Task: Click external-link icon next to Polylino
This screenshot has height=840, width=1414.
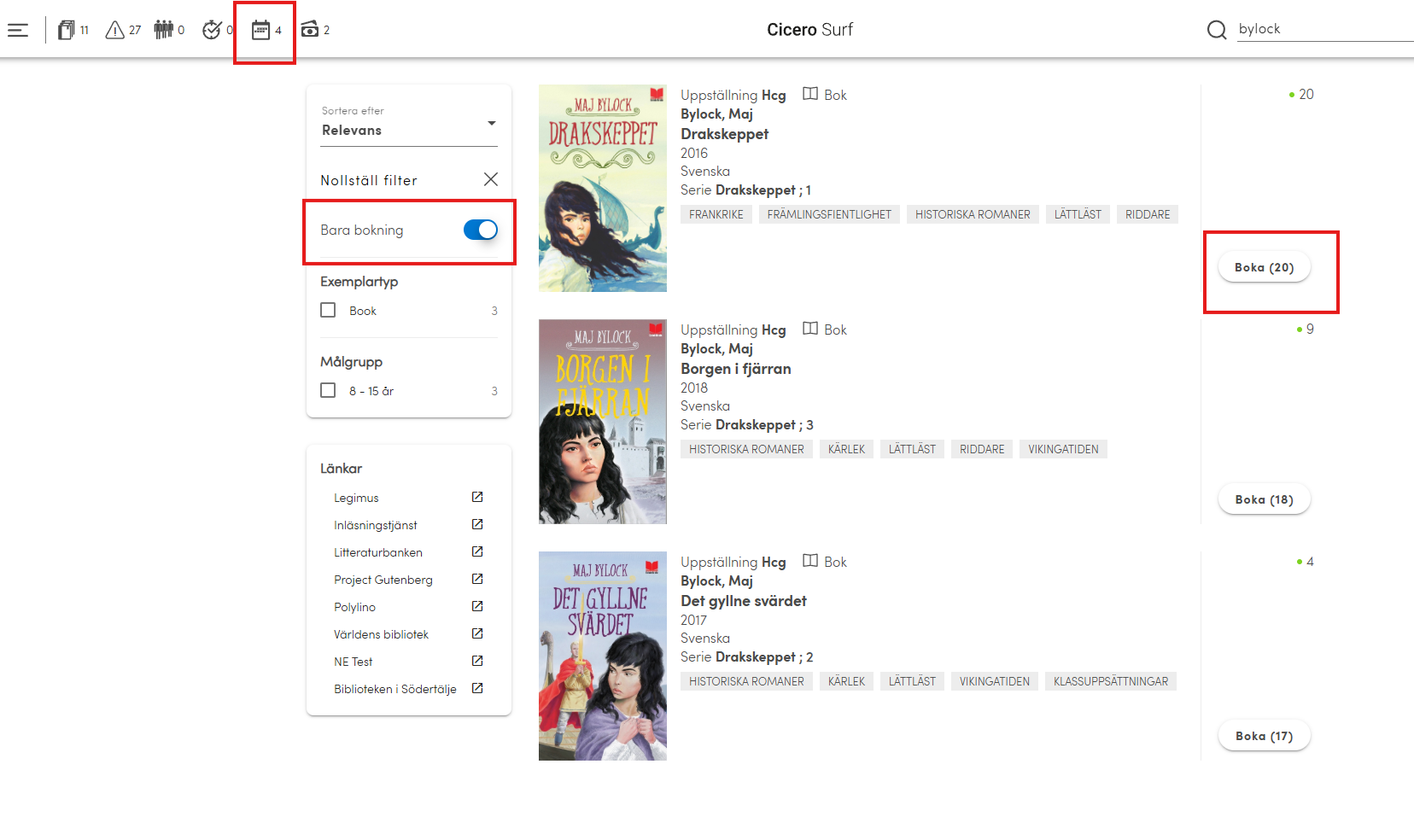Action: coord(477,606)
